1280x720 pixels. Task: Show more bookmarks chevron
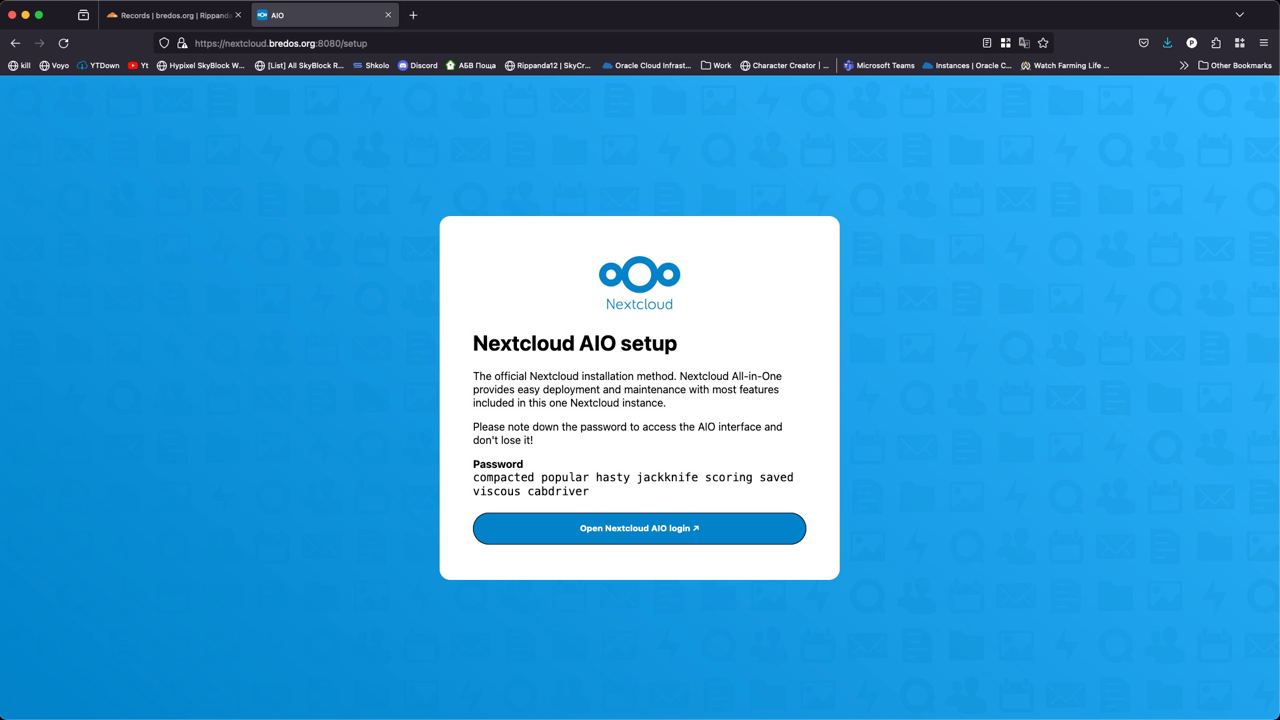coord(1184,65)
